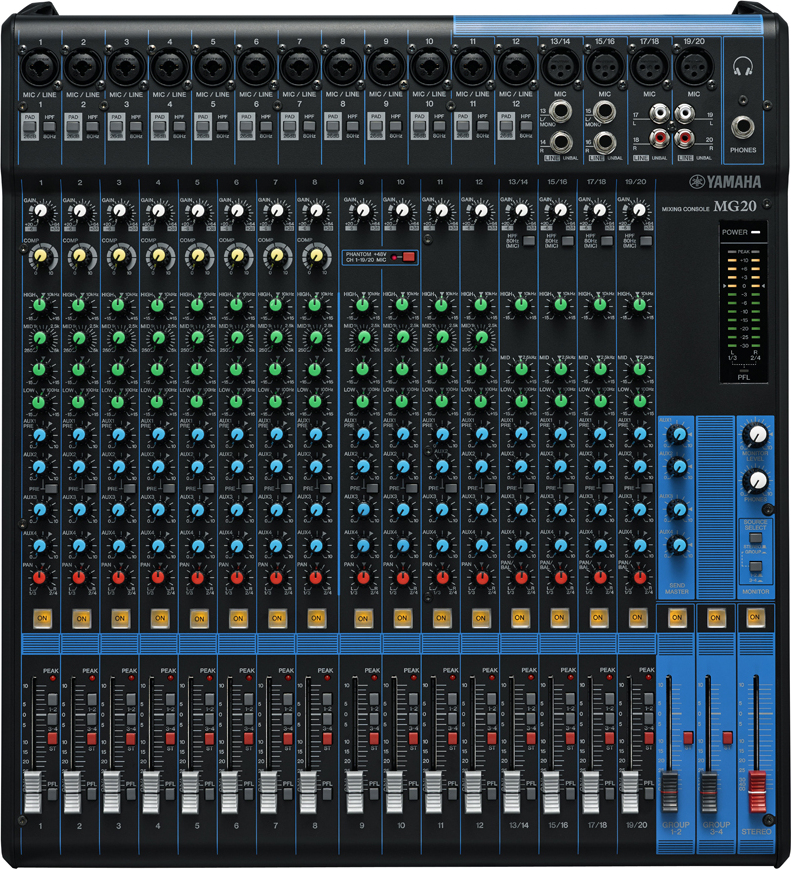The width and height of the screenshot is (791, 869).
Task: Select the 19/20 XLR MIC input
Action: click(693, 67)
